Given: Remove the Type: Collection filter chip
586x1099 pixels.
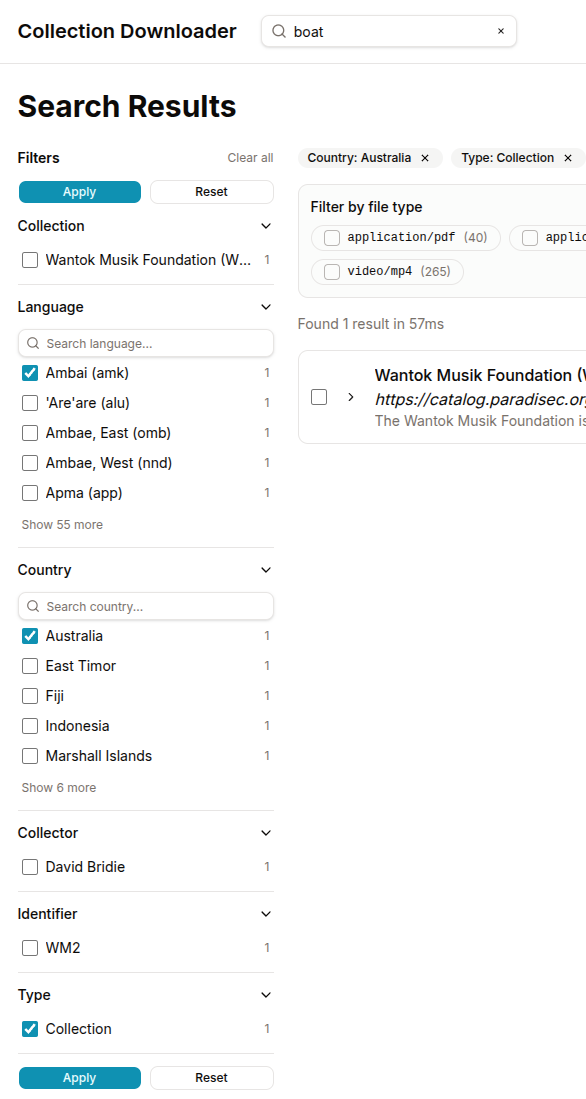Looking at the screenshot, I should pyautogui.click(x=568, y=158).
